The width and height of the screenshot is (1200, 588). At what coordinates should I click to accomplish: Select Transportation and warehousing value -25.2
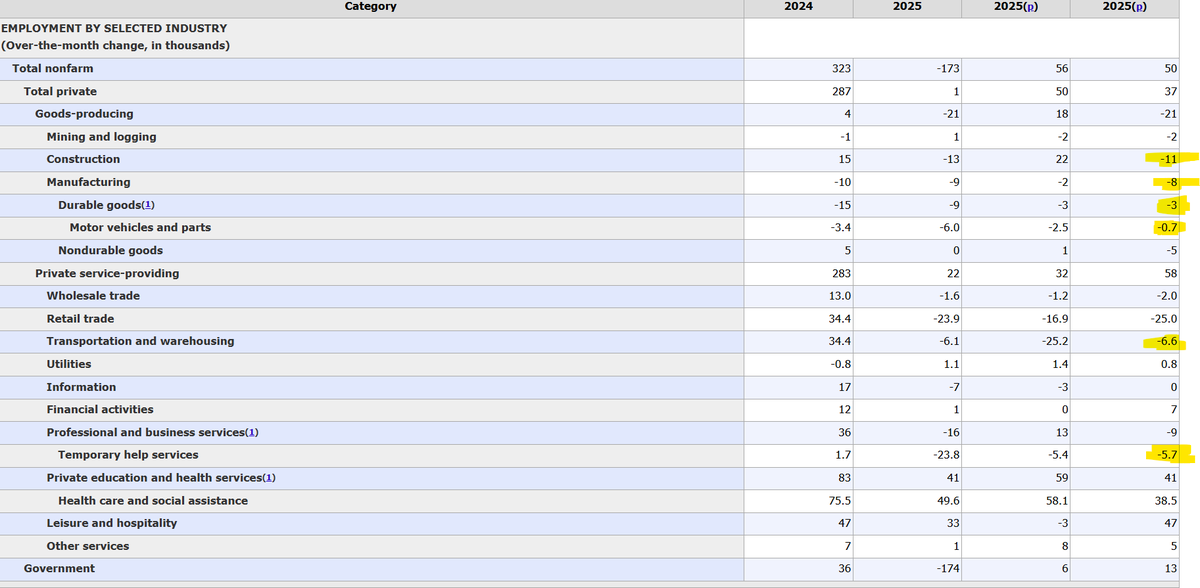1054,341
